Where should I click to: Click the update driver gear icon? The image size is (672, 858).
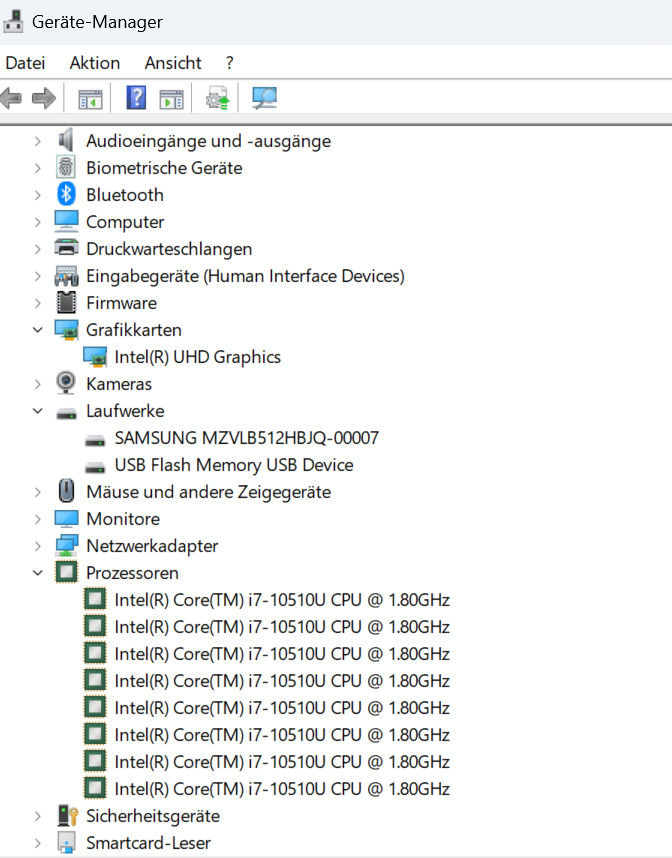[x=218, y=98]
